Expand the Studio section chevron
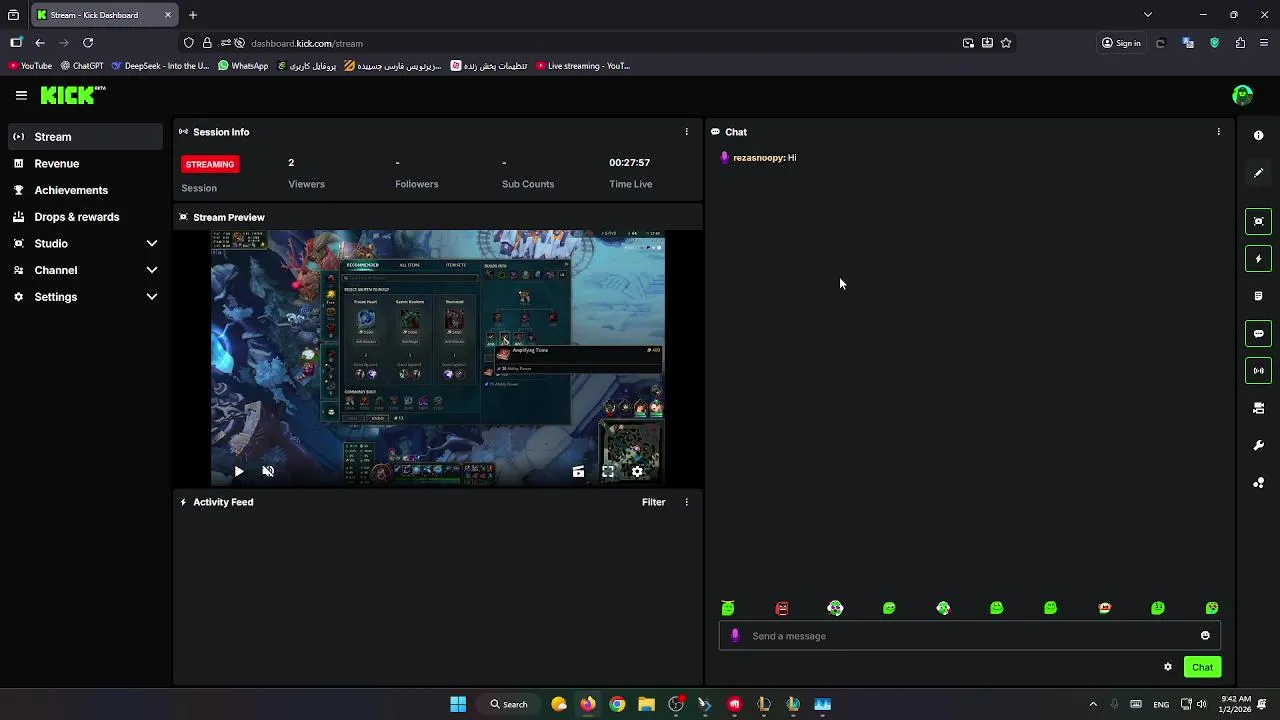 click(x=152, y=243)
